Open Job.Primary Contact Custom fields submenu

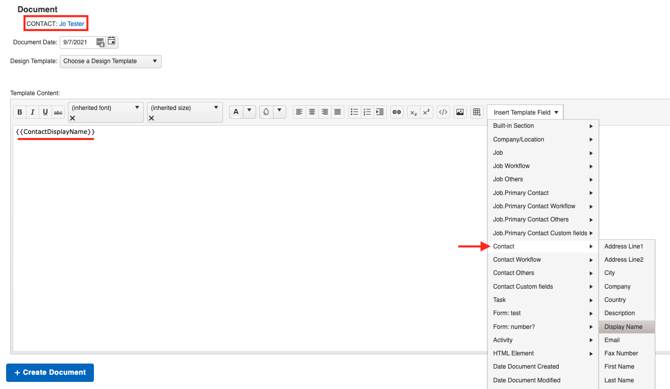(543, 233)
